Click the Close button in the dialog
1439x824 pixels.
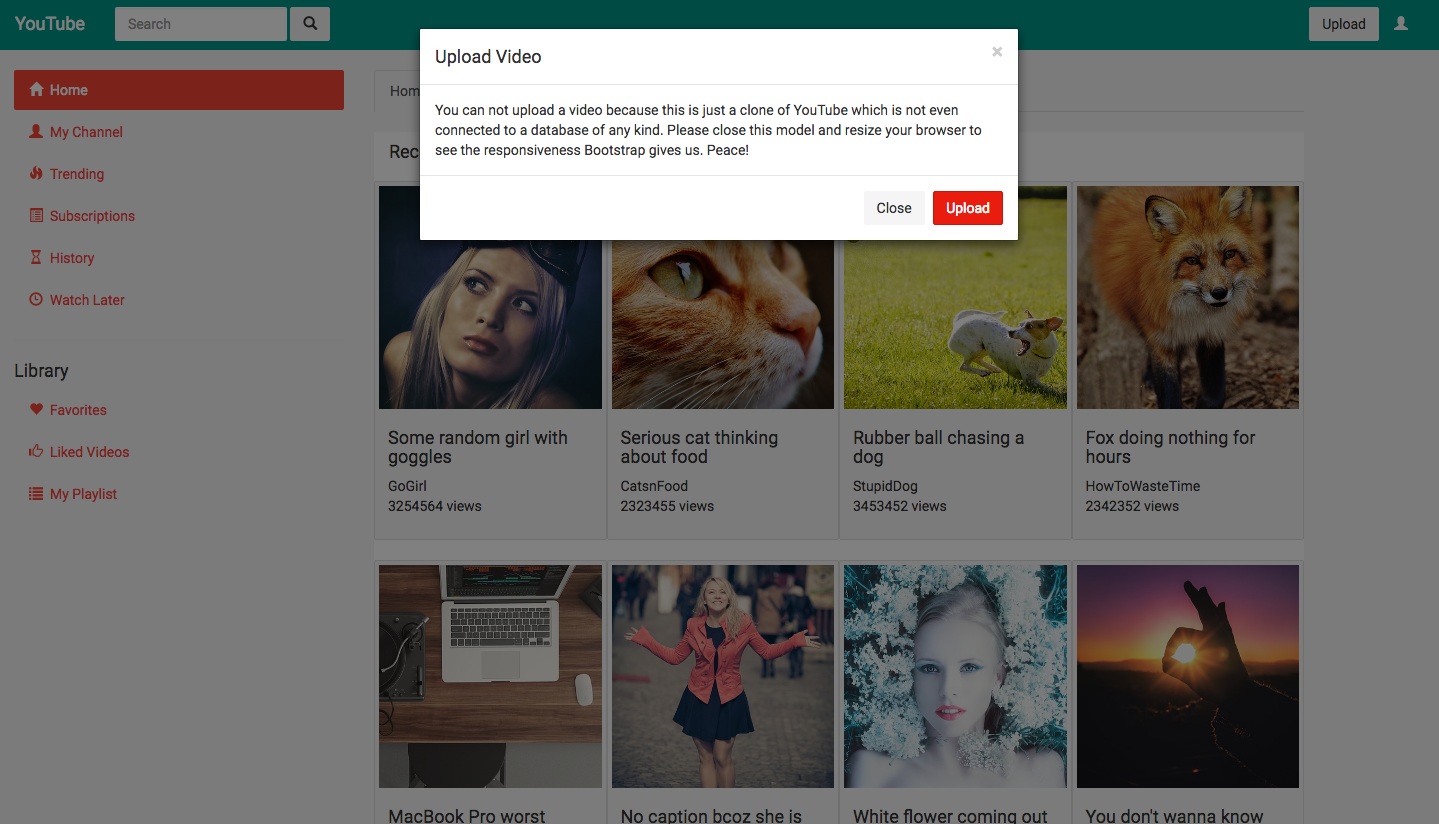(893, 208)
